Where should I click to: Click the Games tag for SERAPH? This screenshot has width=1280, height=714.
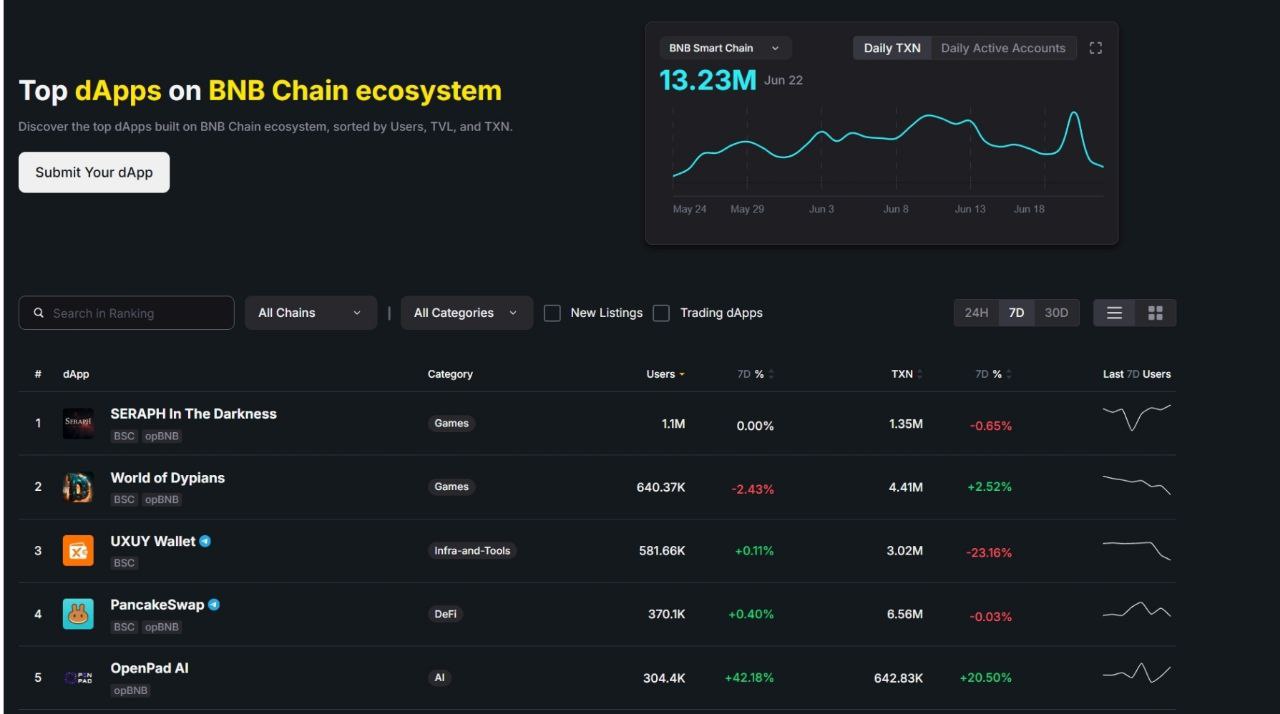pos(452,423)
